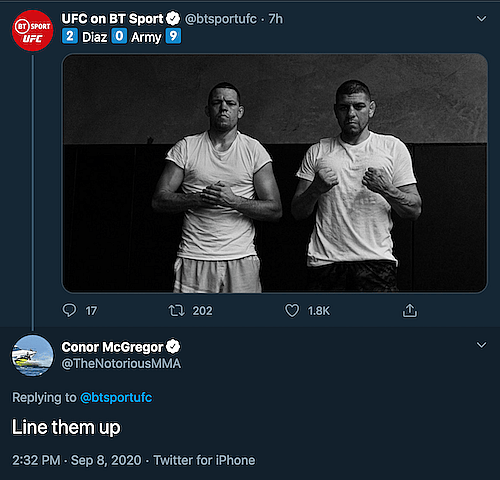Image resolution: width=500 pixels, height=480 pixels.
Task: Retweet the BT Sport UFC tweet
Action: pyautogui.click(x=176, y=311)
